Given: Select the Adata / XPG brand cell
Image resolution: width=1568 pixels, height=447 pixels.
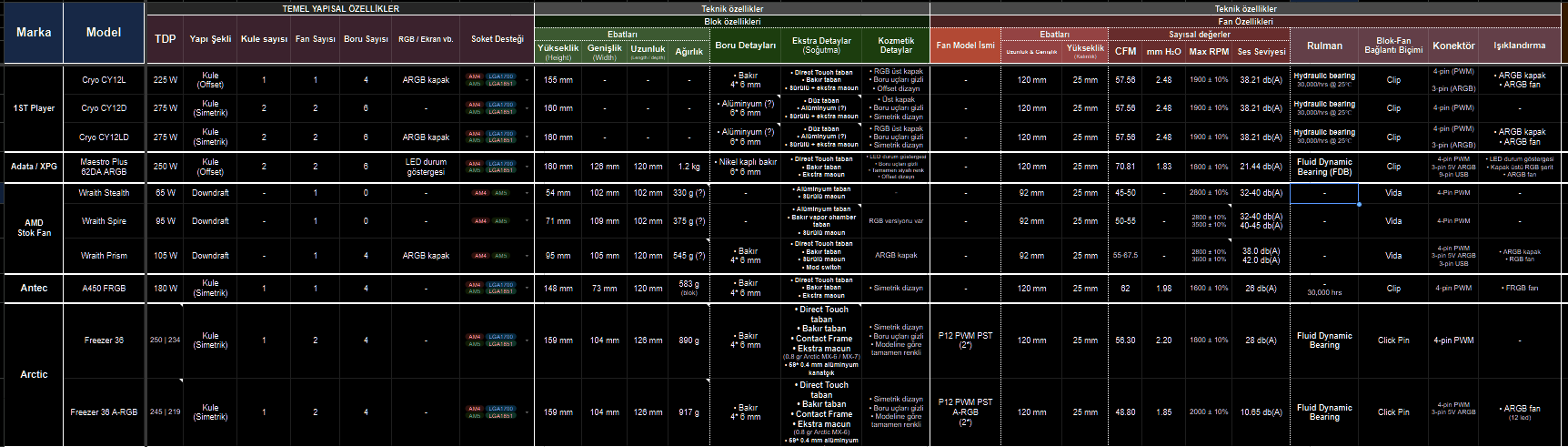Looking at the screenshot, I should tap(34, 167).
